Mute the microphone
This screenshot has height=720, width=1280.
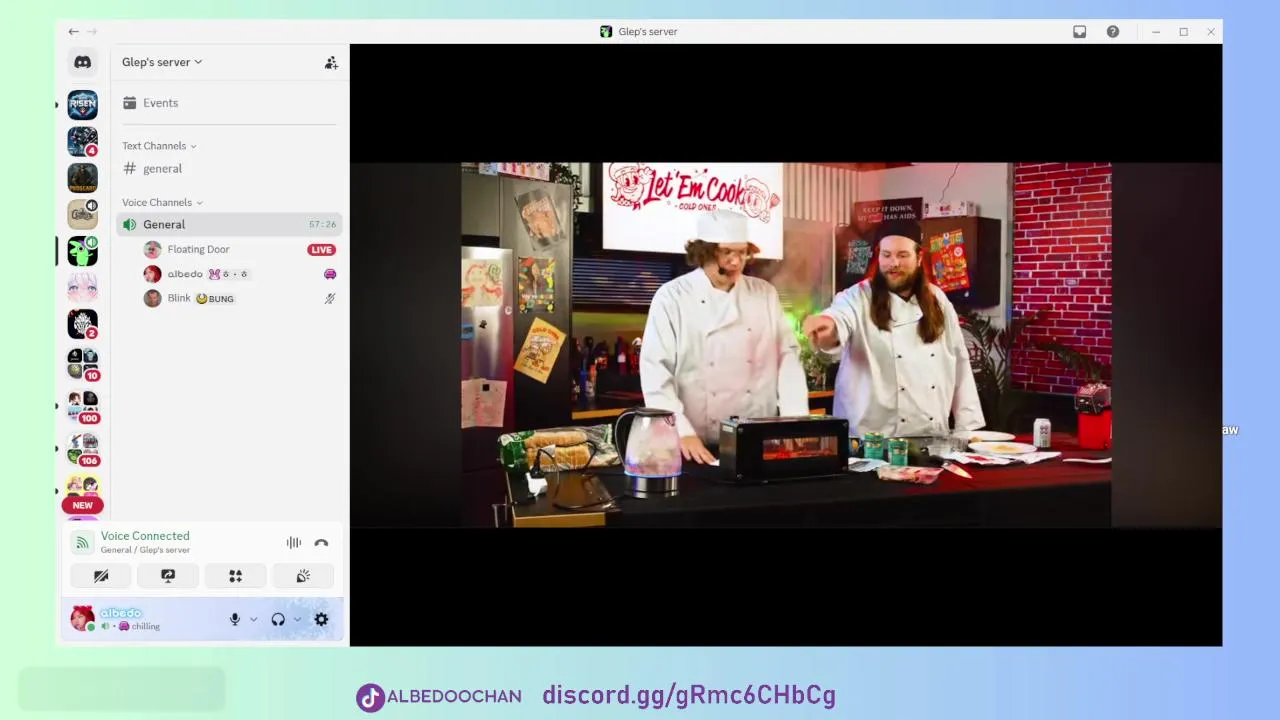(235, 619)
